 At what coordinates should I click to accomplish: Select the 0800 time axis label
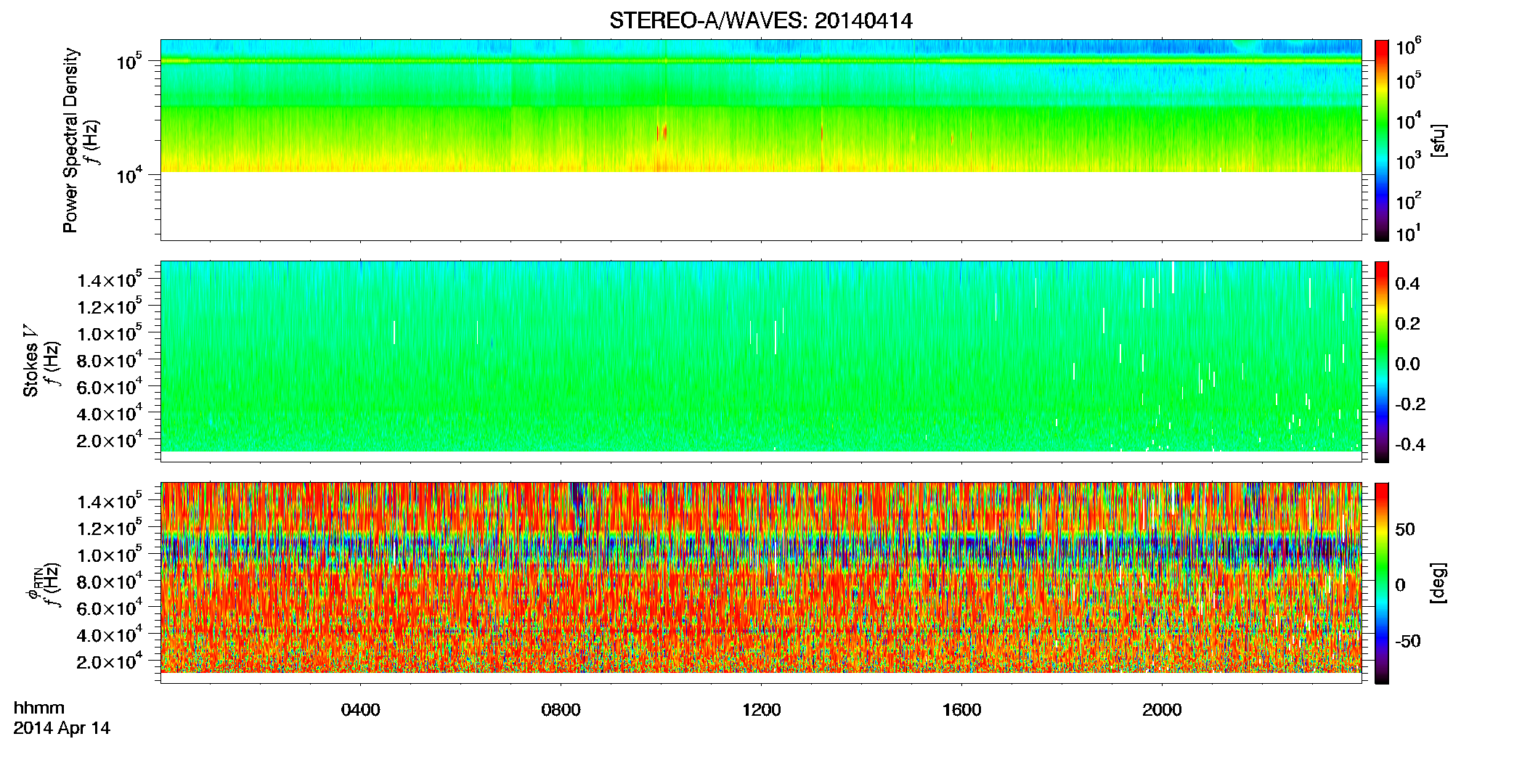point(561,710)
